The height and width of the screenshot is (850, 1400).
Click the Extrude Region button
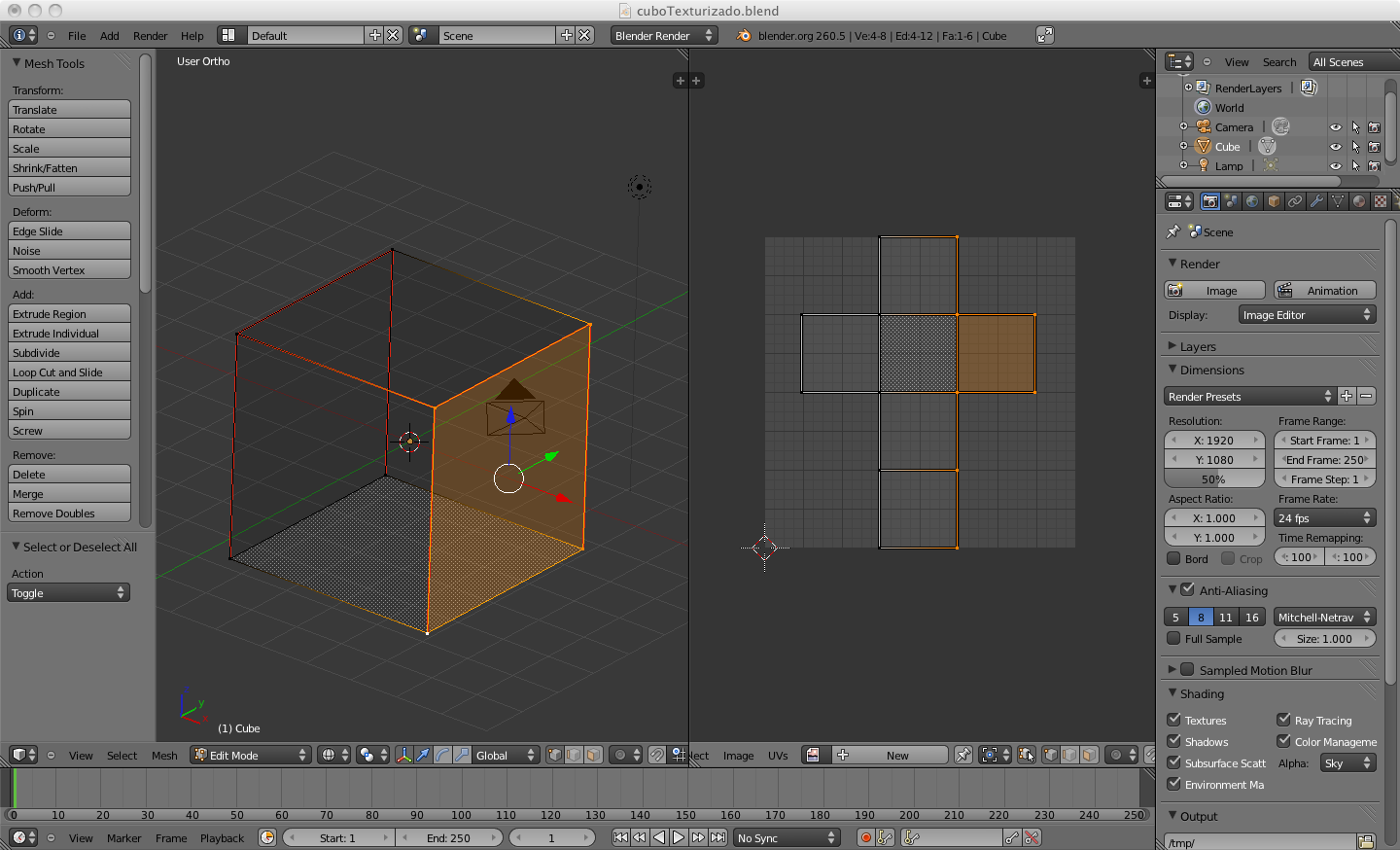(69, 314)
